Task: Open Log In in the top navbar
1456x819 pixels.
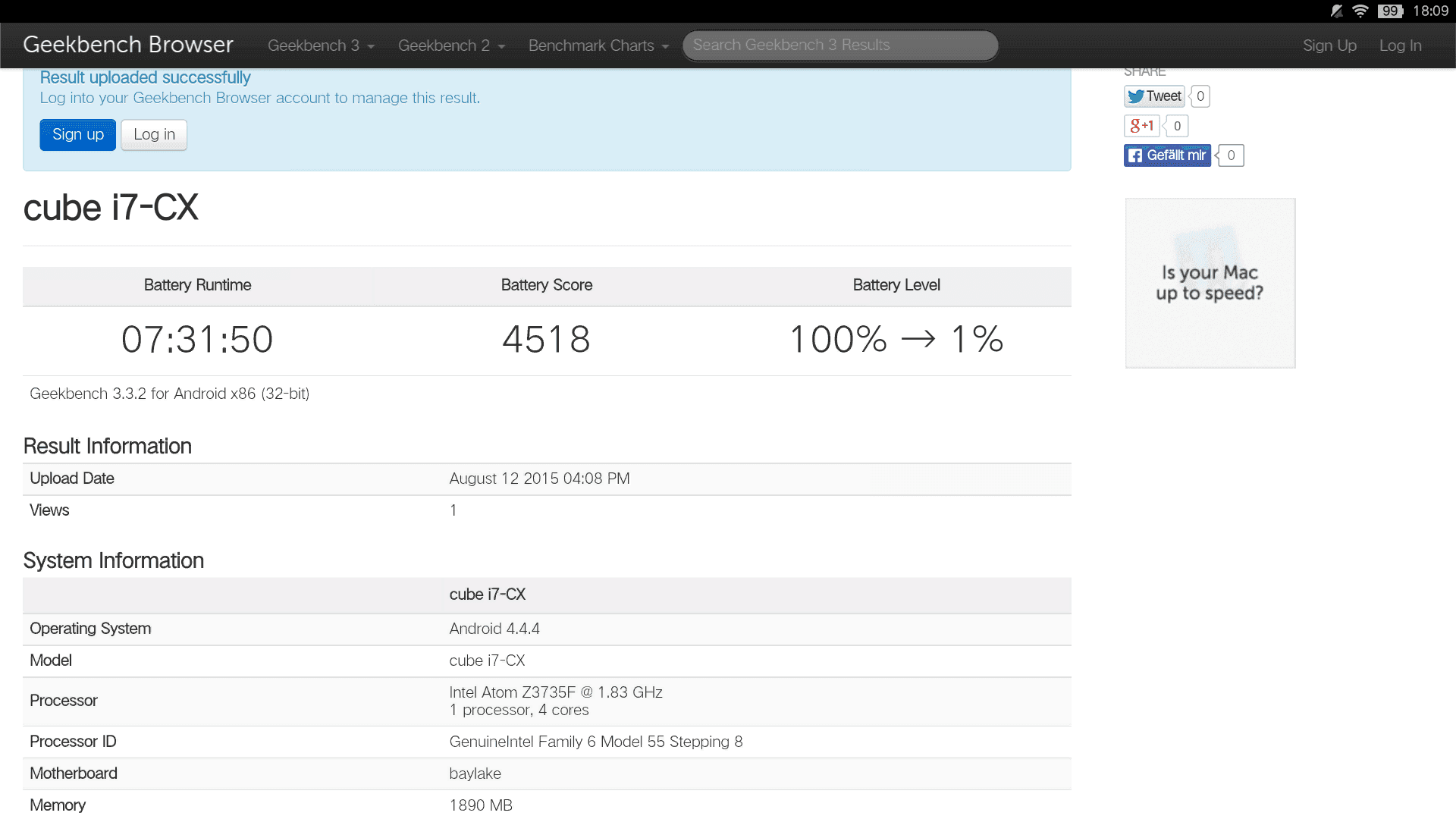Action: pos(1400,45)
